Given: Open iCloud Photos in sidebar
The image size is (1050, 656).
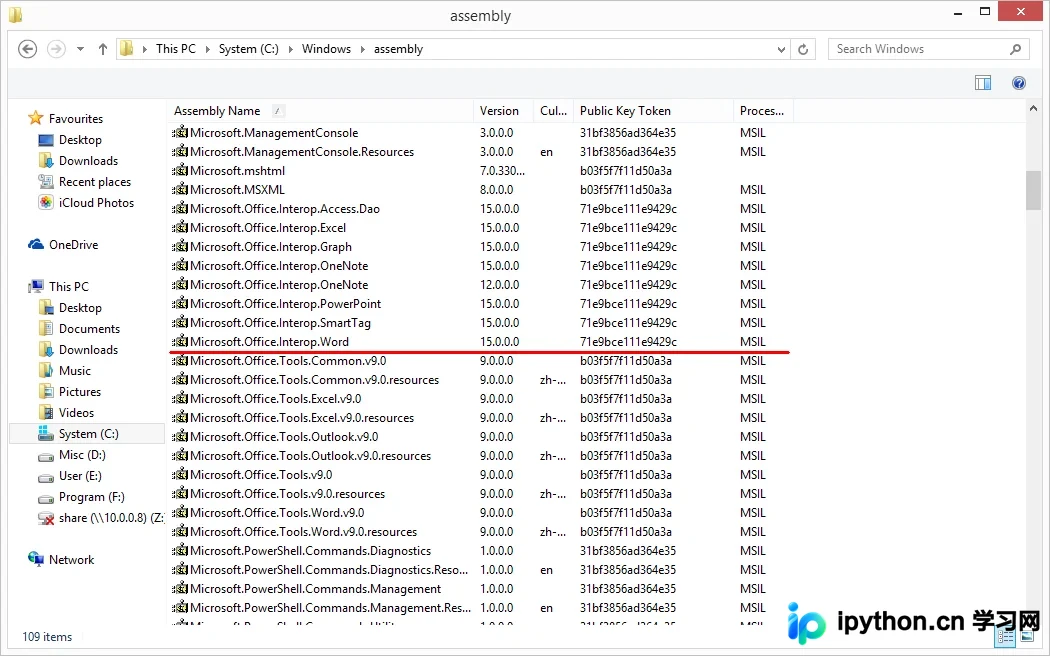Looking at the screenshot, I should pos(96,203).
